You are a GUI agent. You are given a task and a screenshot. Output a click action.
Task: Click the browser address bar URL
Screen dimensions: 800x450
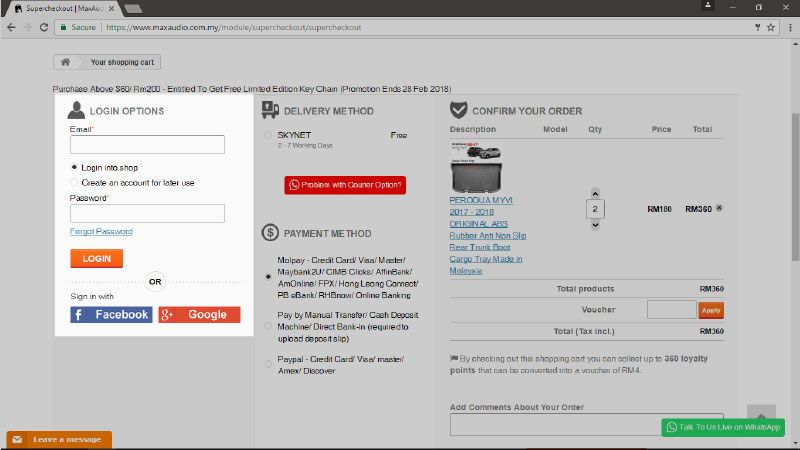click(234, 28)
